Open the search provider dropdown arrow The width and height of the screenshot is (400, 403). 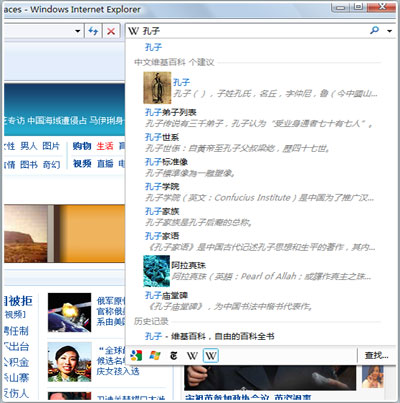389,31
